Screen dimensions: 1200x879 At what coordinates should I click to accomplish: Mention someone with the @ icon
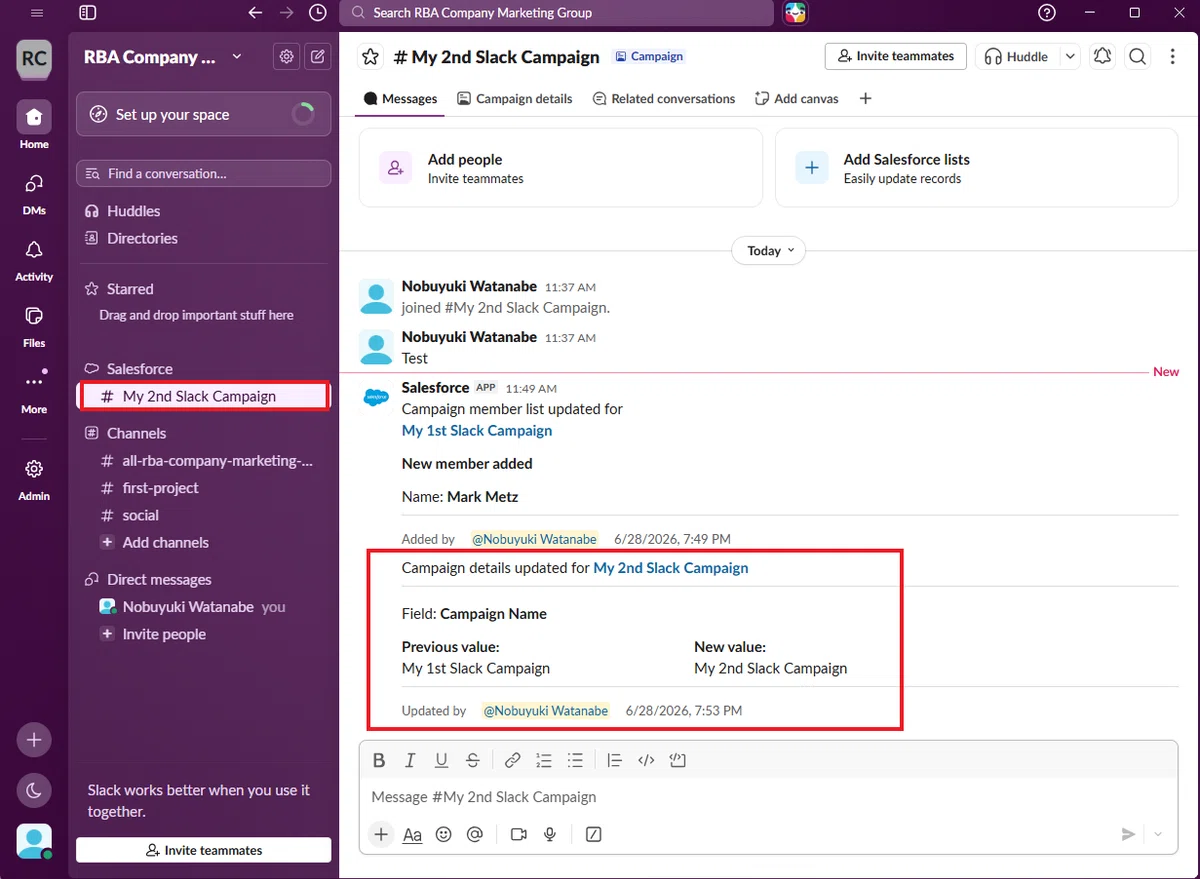point(475,834)
